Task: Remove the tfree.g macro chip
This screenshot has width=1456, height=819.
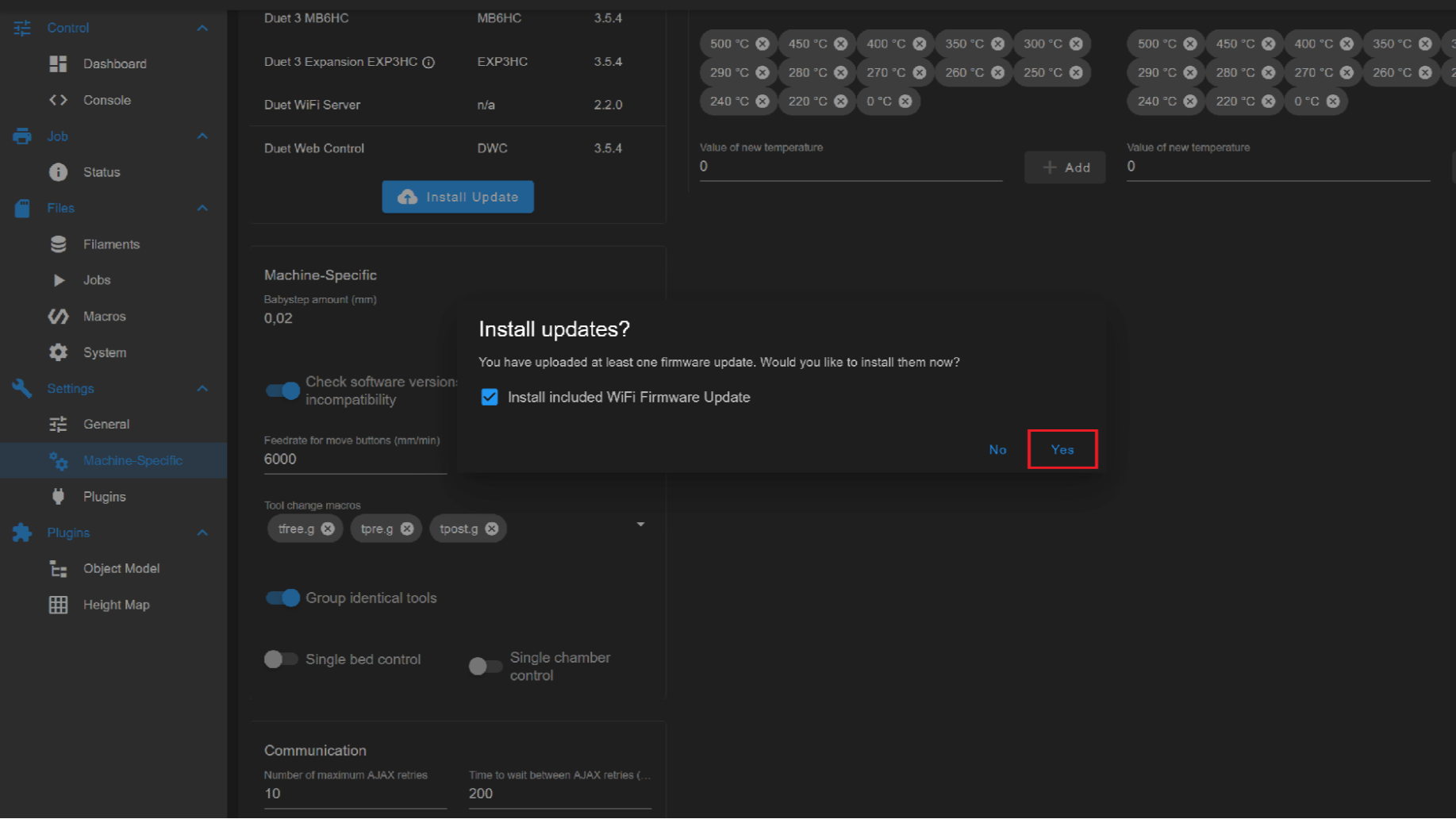Action: pos(328,529)
